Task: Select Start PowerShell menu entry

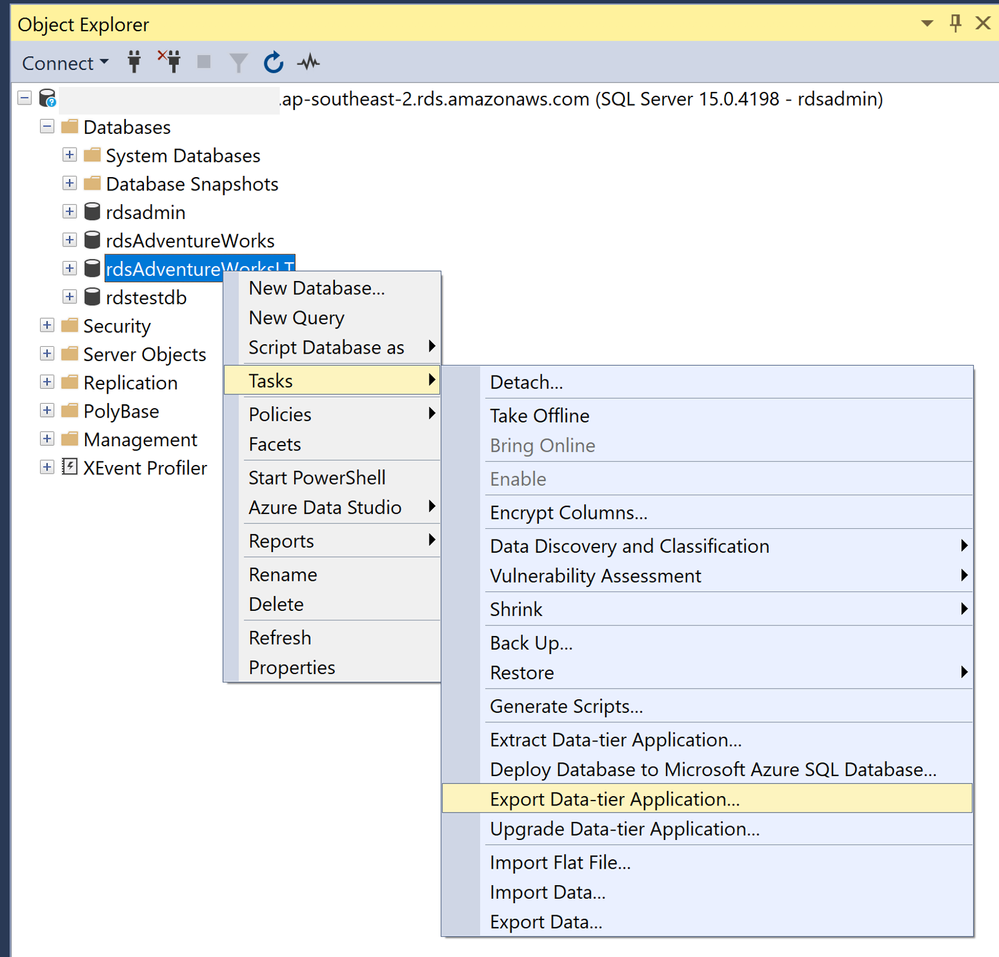Action: 333,477
